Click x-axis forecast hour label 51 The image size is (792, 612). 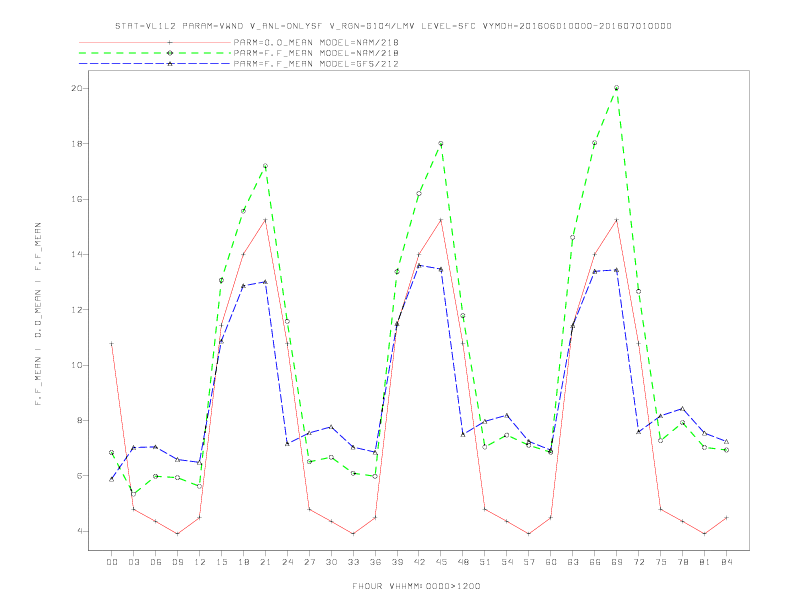coord(485,562)
